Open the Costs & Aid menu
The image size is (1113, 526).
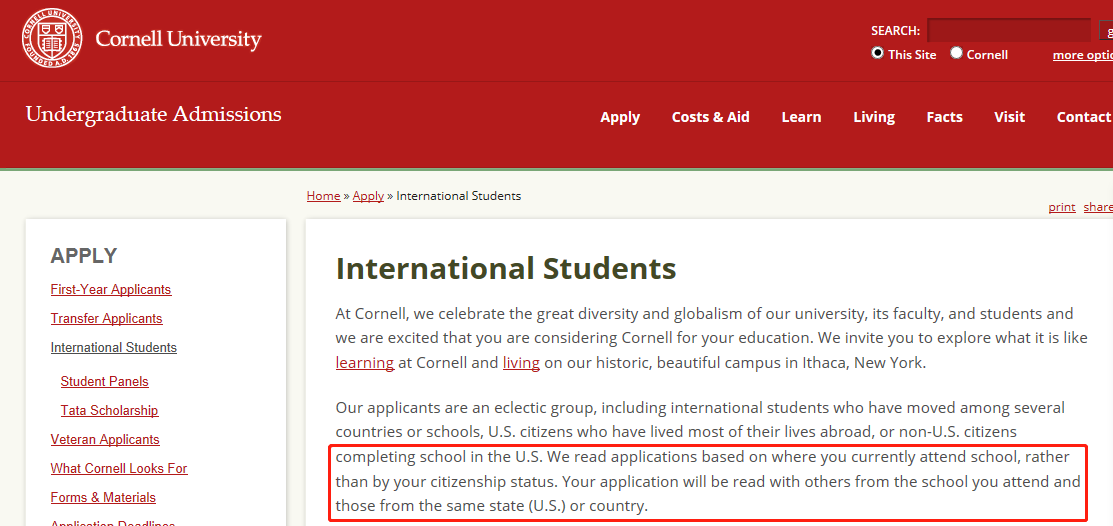point(711,117)
